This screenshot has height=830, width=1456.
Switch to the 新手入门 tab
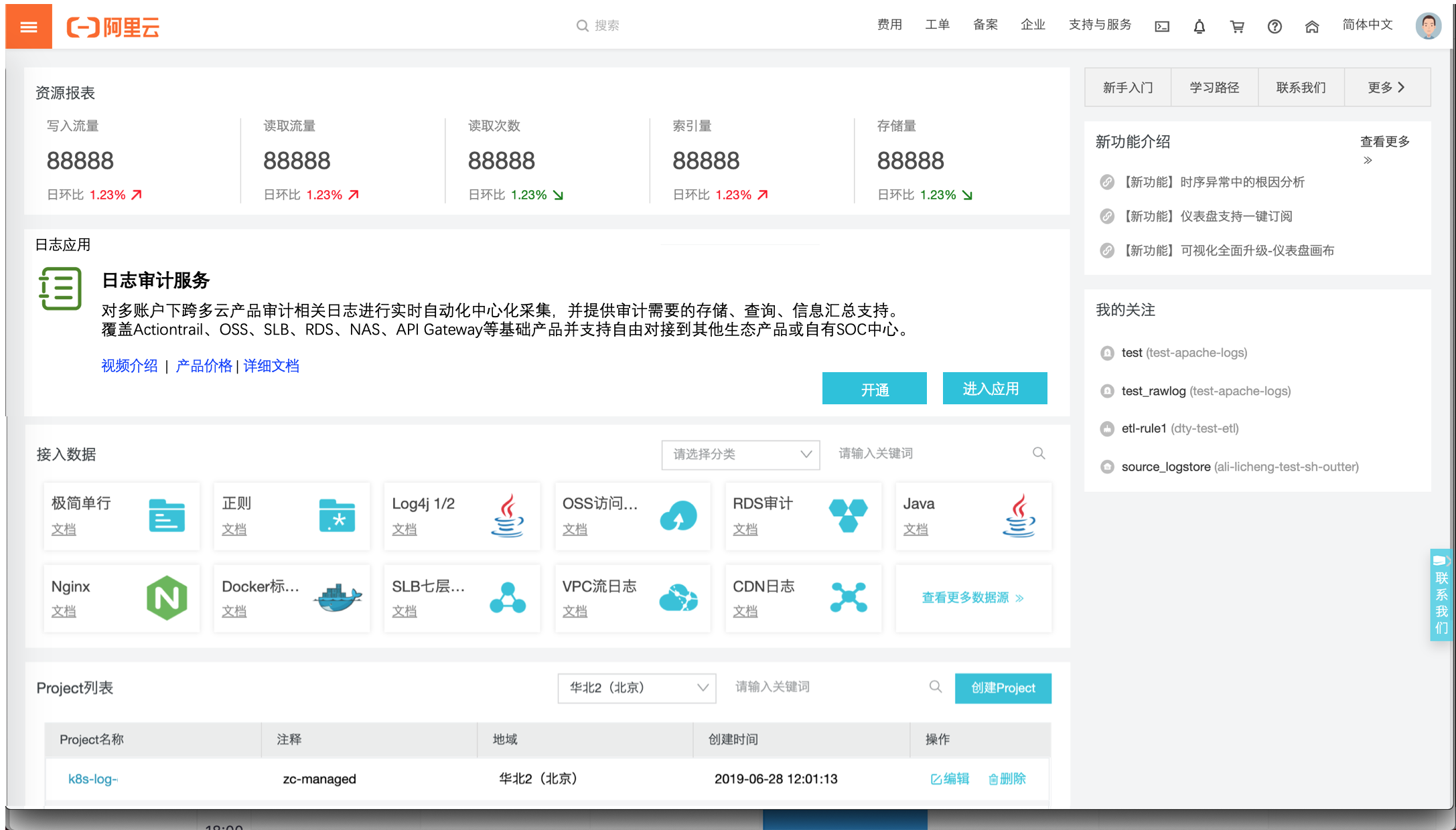tap(1128, 87)
